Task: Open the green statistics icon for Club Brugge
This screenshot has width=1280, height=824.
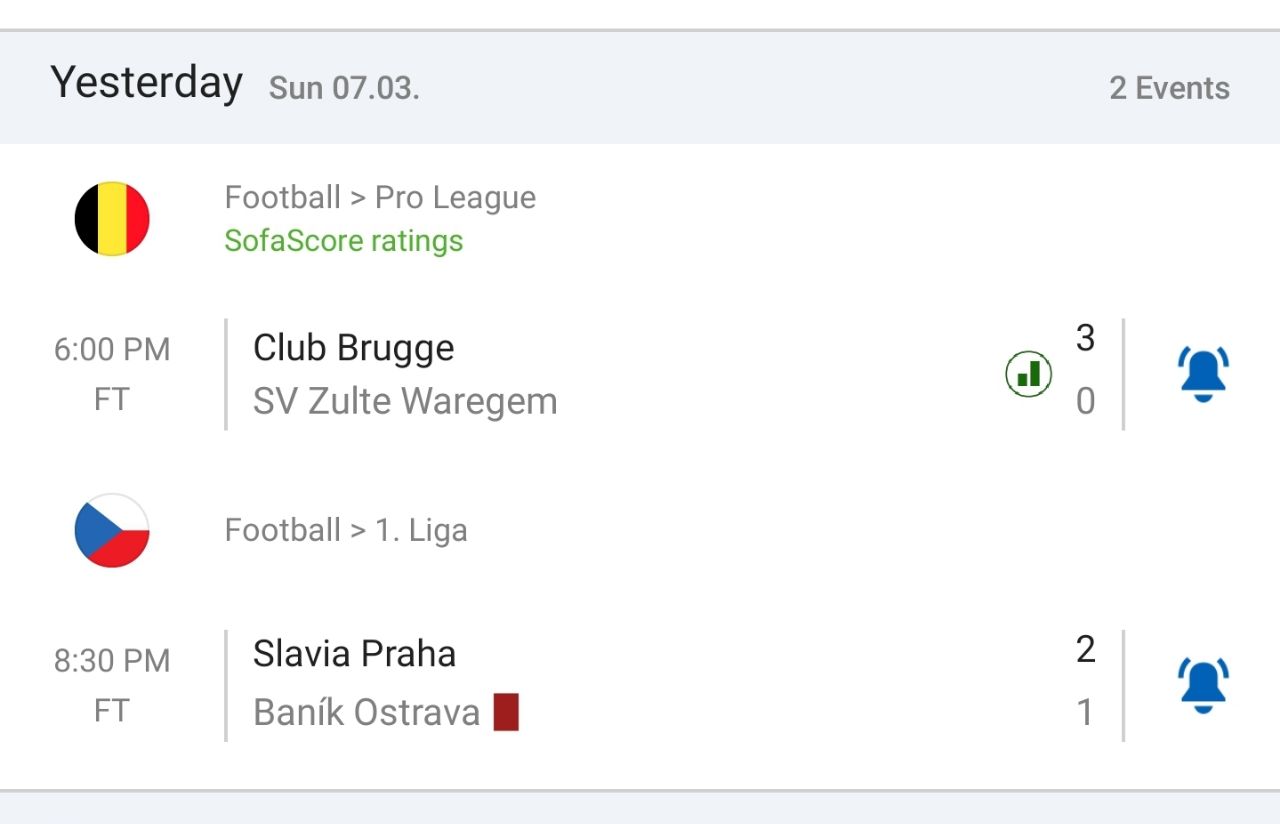Action: (x=1028, y=374)
